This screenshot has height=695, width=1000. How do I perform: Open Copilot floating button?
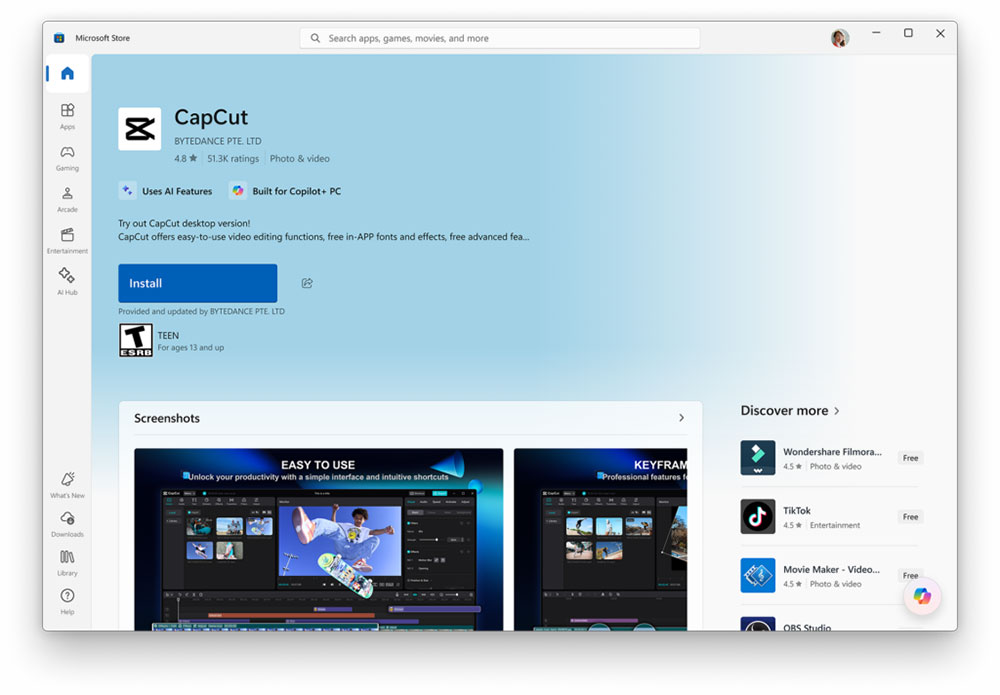[x=921, y=596]
